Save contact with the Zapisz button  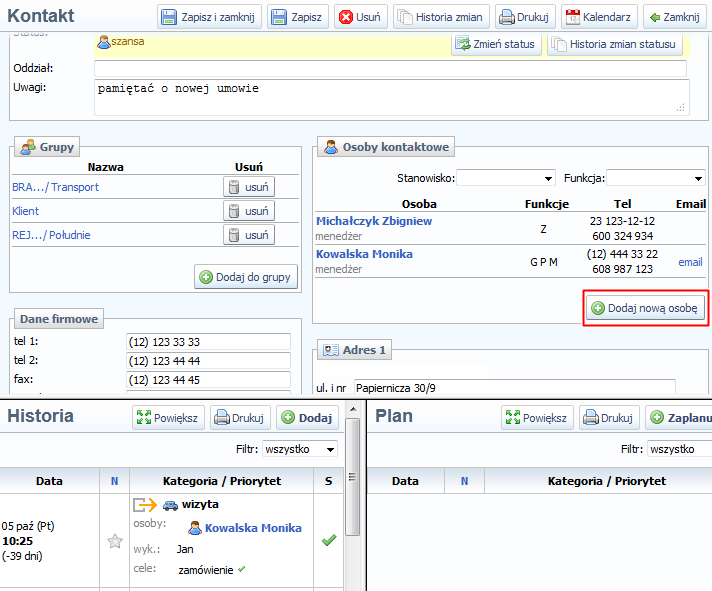click(298, 17)
